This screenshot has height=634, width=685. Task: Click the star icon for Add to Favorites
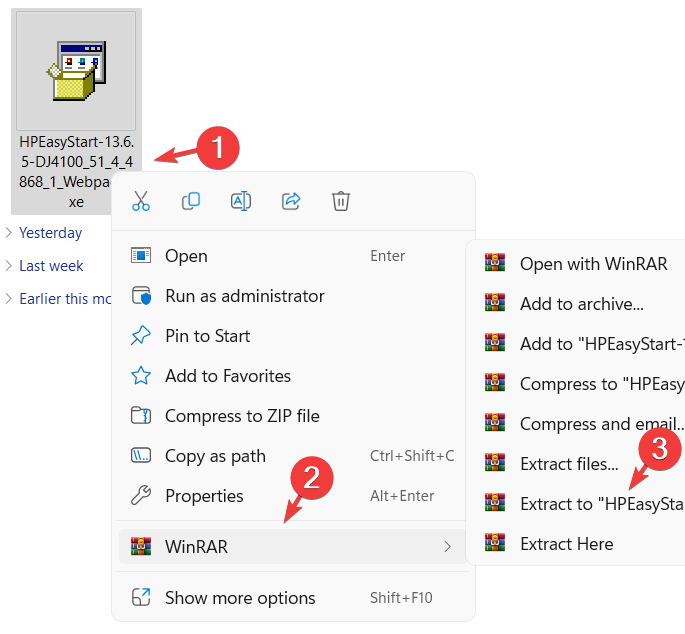tap(141, 375)
